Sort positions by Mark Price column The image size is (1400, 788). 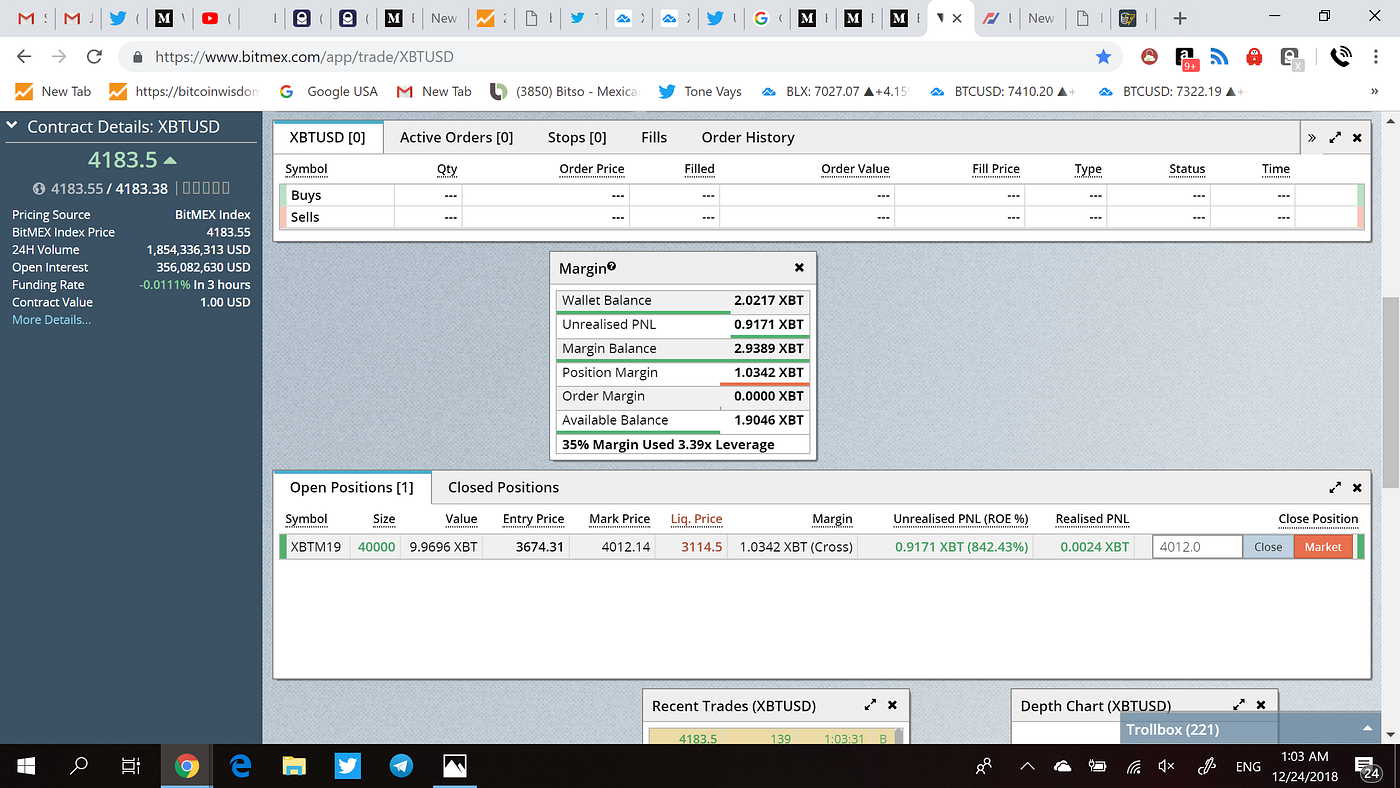click(619, 519)
